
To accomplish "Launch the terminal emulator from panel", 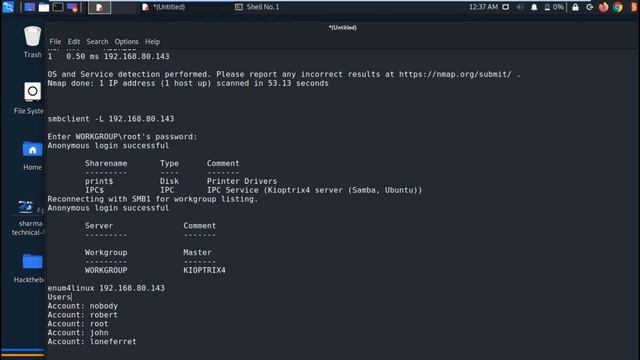I will pyautogui.click(x=58, y=7).
